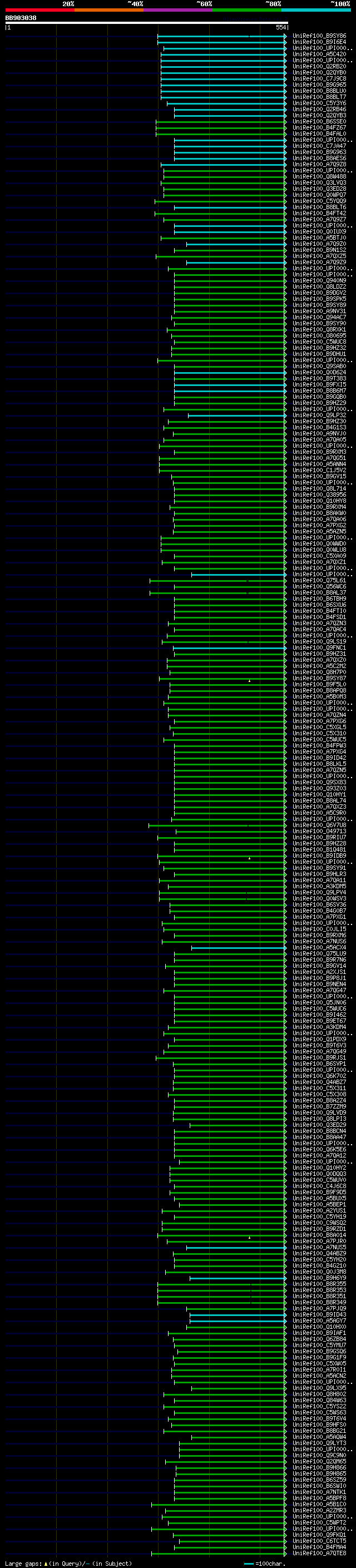This screenshot has height=1568, width=356.
Task: Select the UniRef100_B9T383 label
Action: (319, 379)
